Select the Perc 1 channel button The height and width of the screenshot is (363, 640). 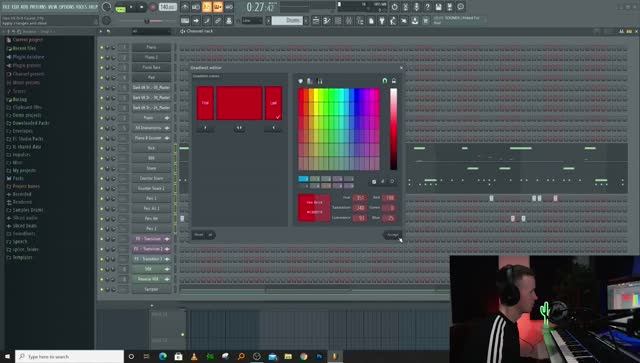151,198
